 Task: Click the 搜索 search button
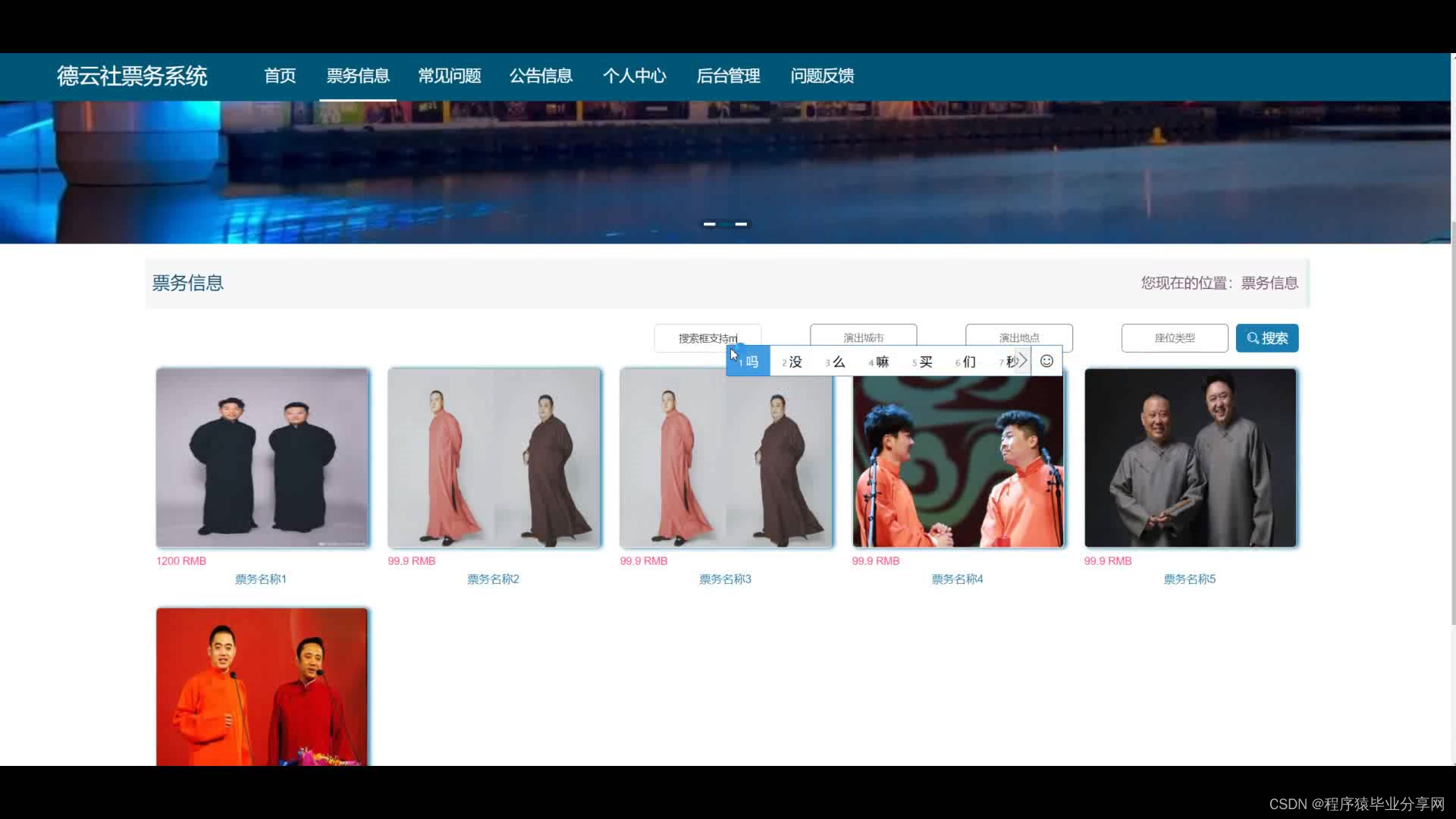[1266, 338]
